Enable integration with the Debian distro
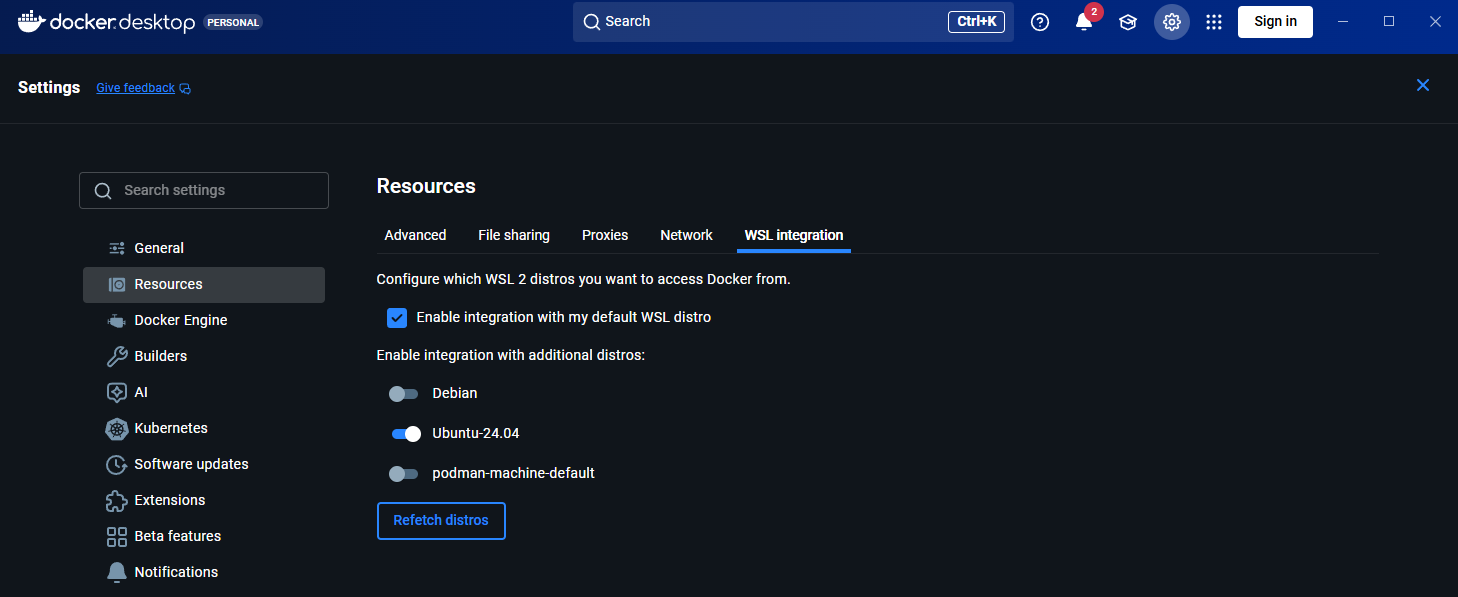This screenshot has width=1458, height=597. coord(404,393)
